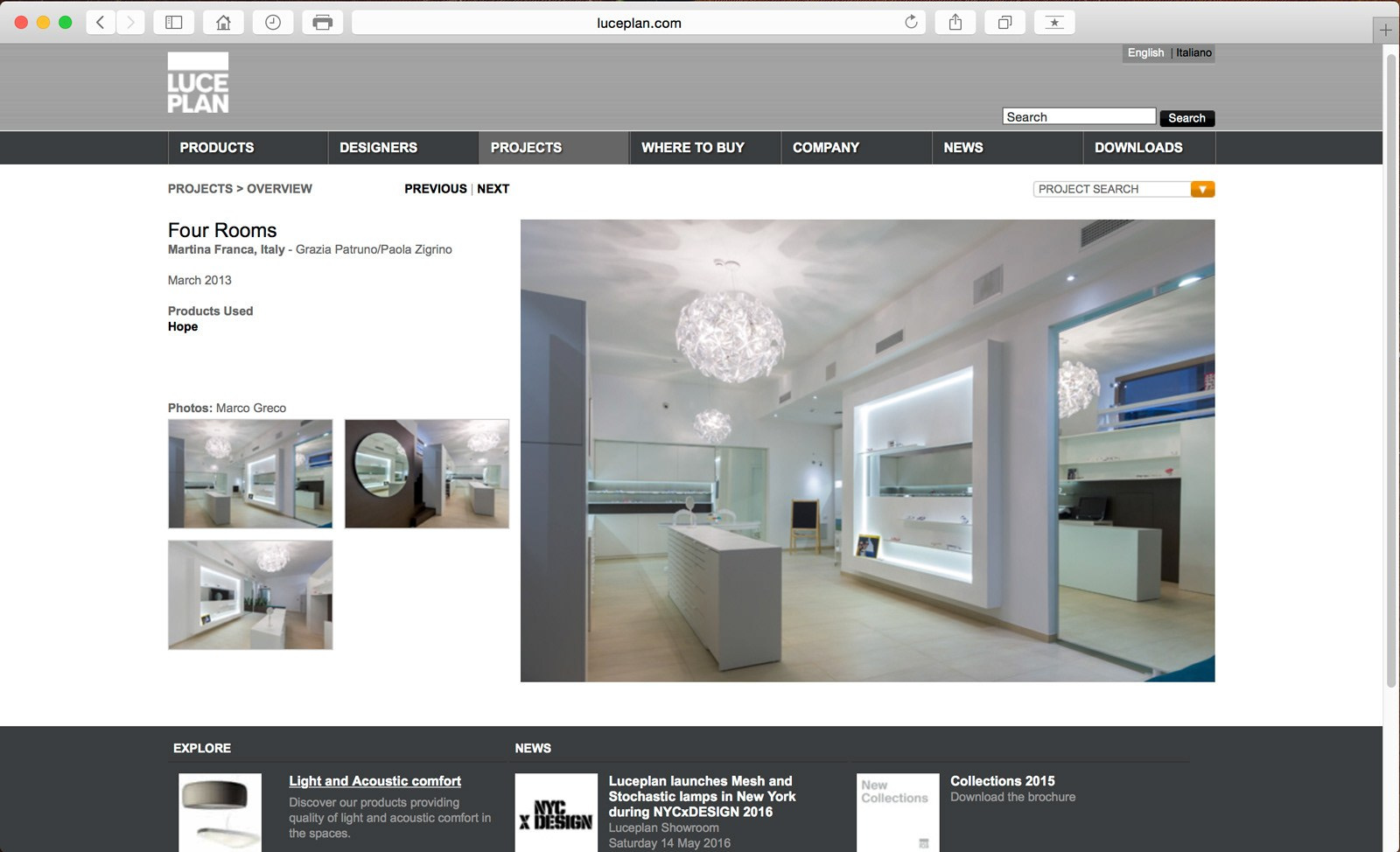Switch language to Italiano
This screenshot has height=852, width=1400.
coord(1193,52)
